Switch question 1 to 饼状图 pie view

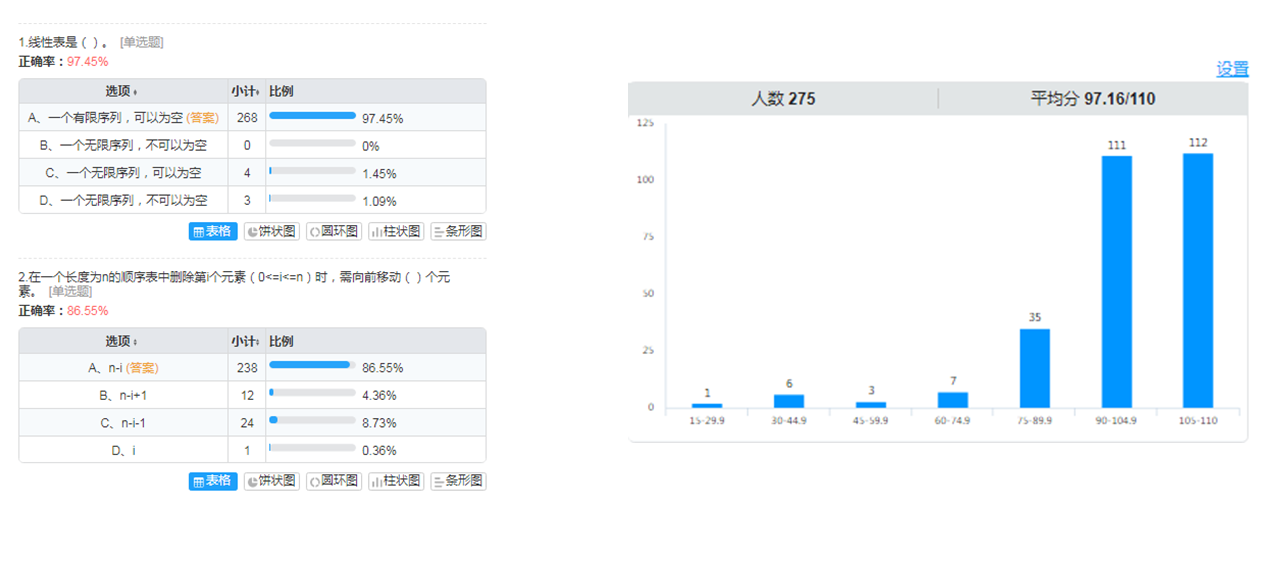pyautogui.click(x=271, y=232)
